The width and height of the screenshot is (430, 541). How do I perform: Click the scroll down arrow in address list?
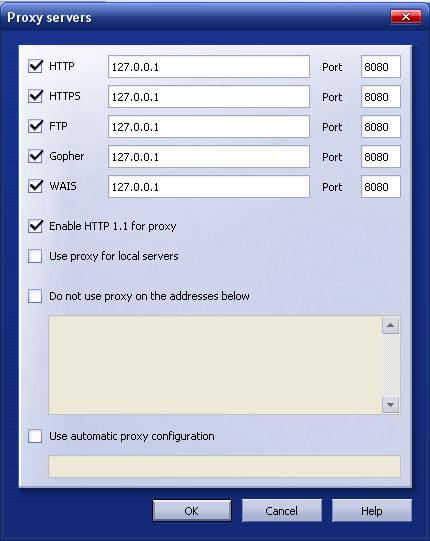tap(391, 404)
